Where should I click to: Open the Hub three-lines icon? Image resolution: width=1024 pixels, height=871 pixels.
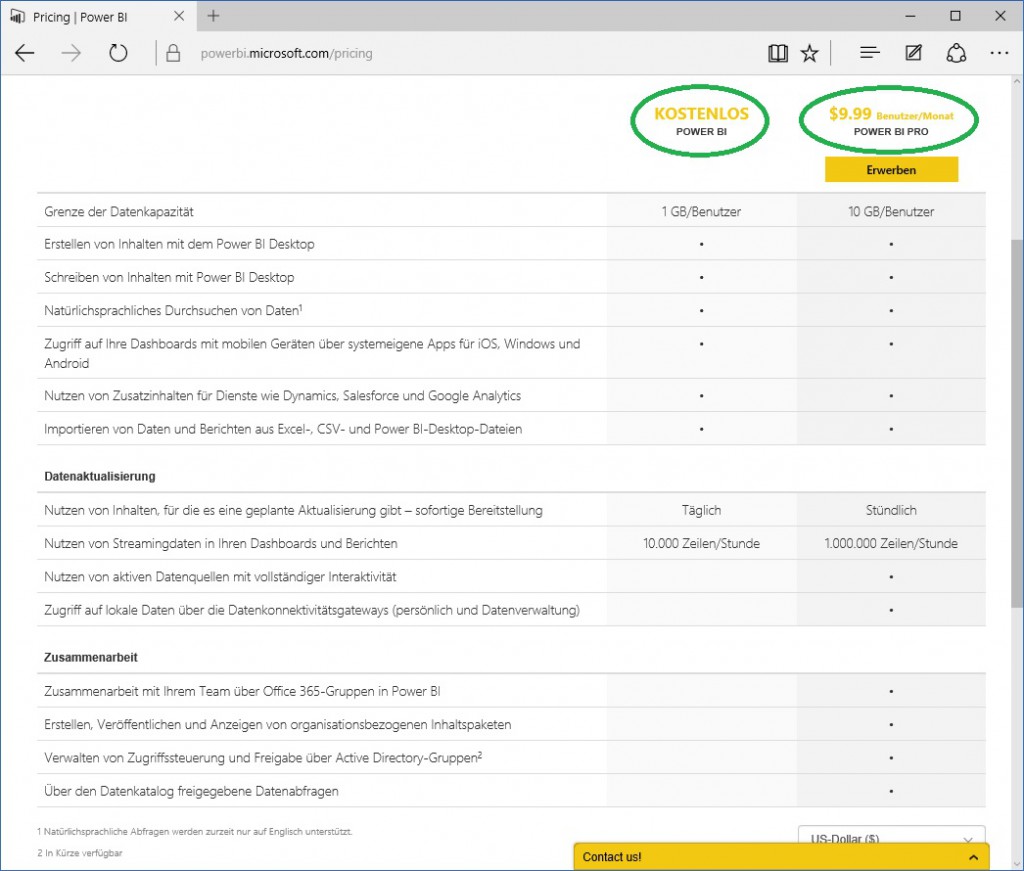870,53
